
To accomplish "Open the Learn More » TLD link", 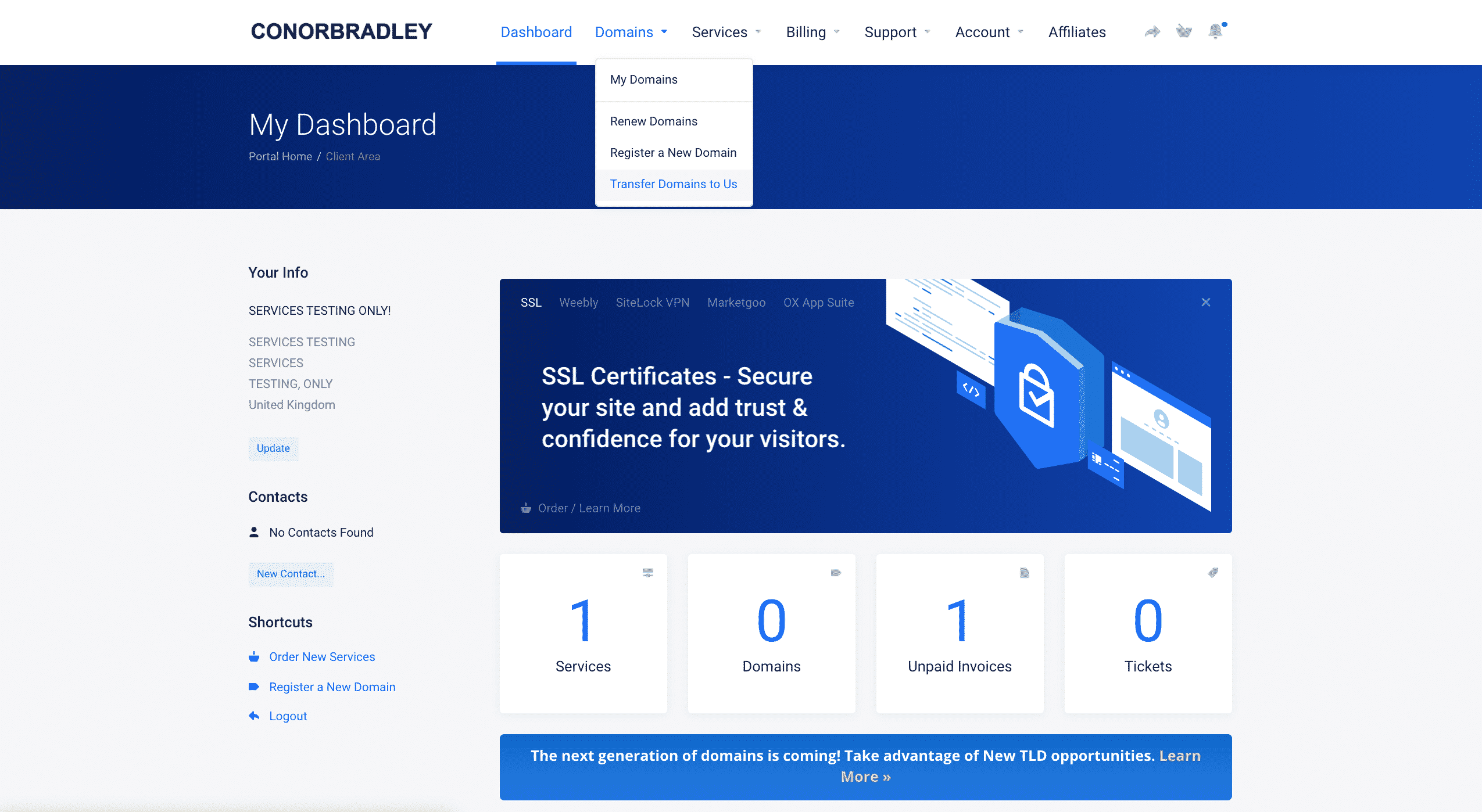I will click(866, 777).
